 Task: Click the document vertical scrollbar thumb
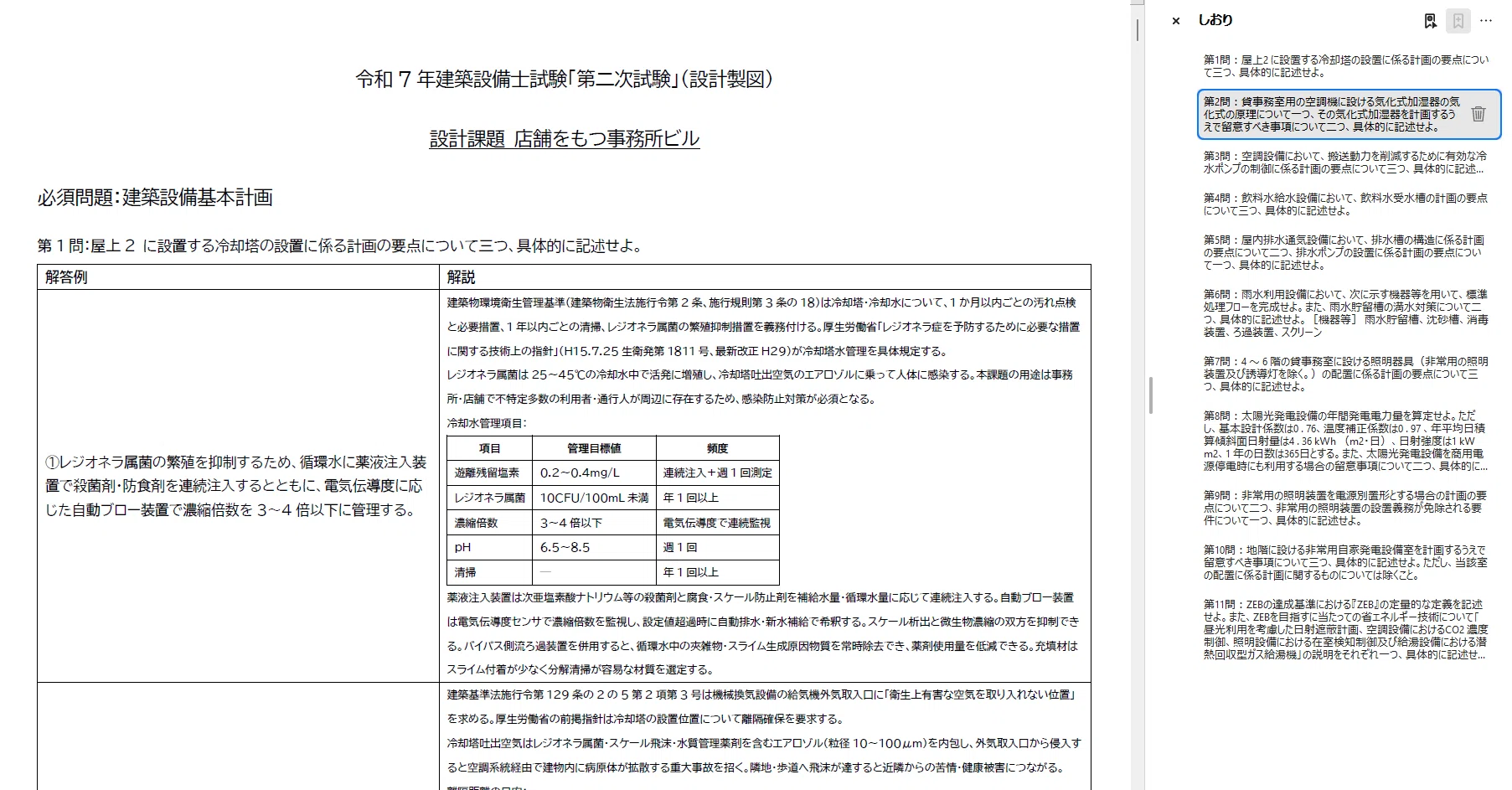(x=1138, y=29)
